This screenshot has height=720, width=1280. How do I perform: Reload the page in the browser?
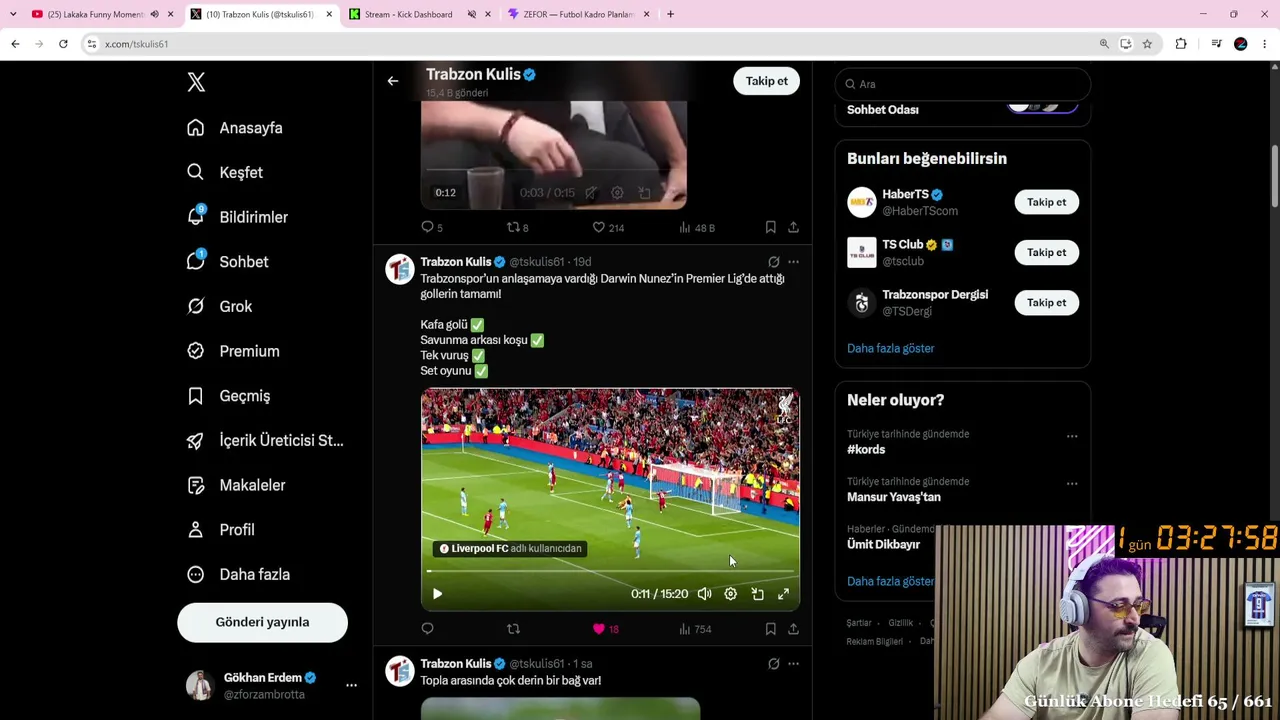click(x=63, y=44)
